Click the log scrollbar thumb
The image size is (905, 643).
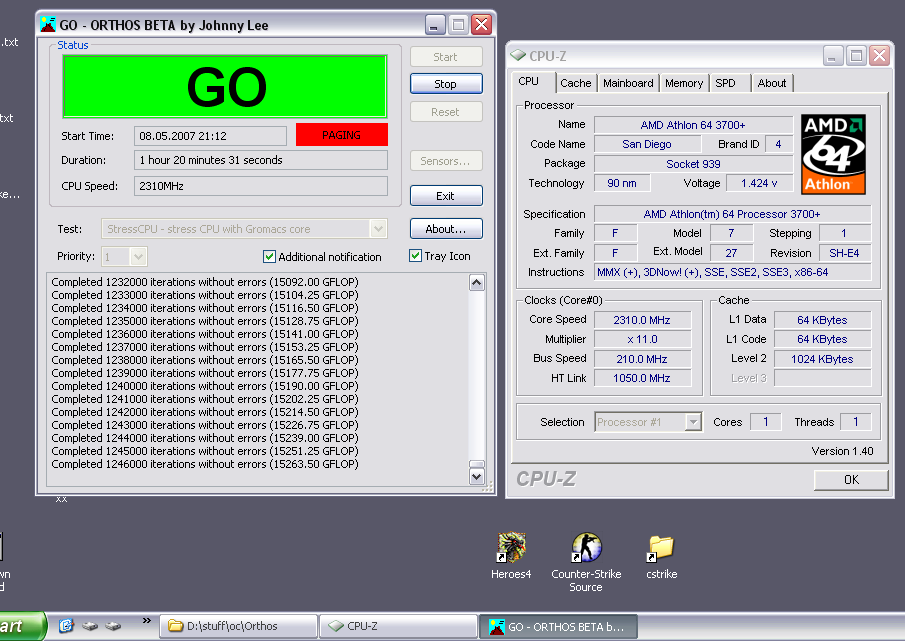click(x=476, y=464)
